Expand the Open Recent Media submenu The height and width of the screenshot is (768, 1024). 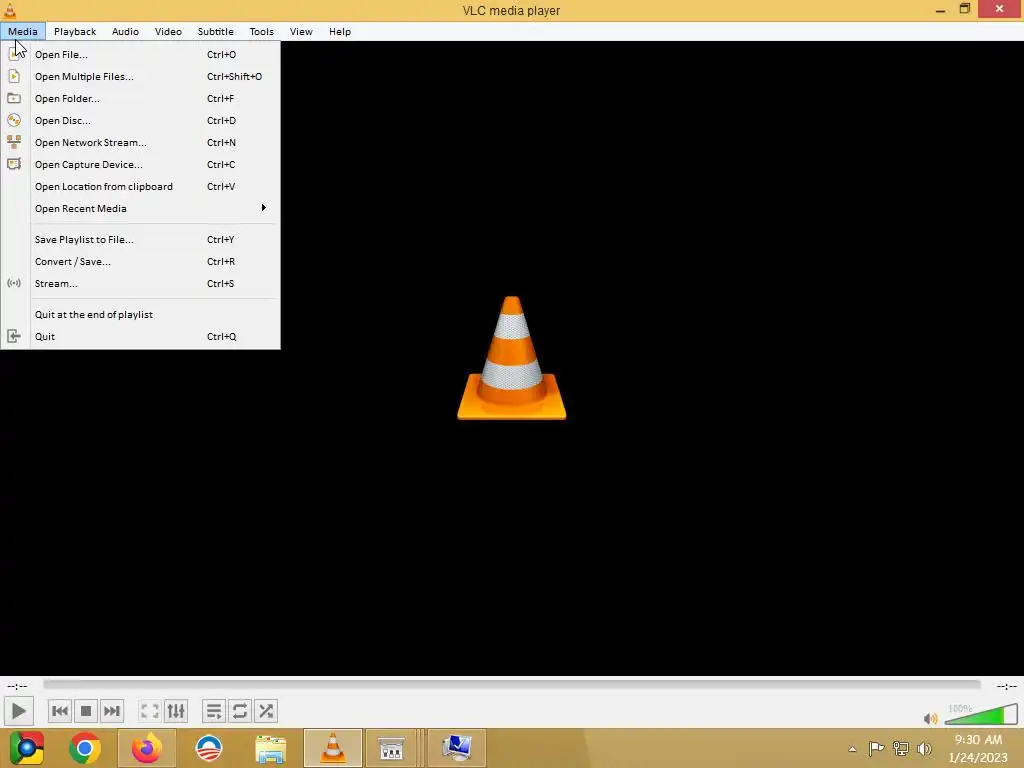pyautogui.click(x=140, y=208)
